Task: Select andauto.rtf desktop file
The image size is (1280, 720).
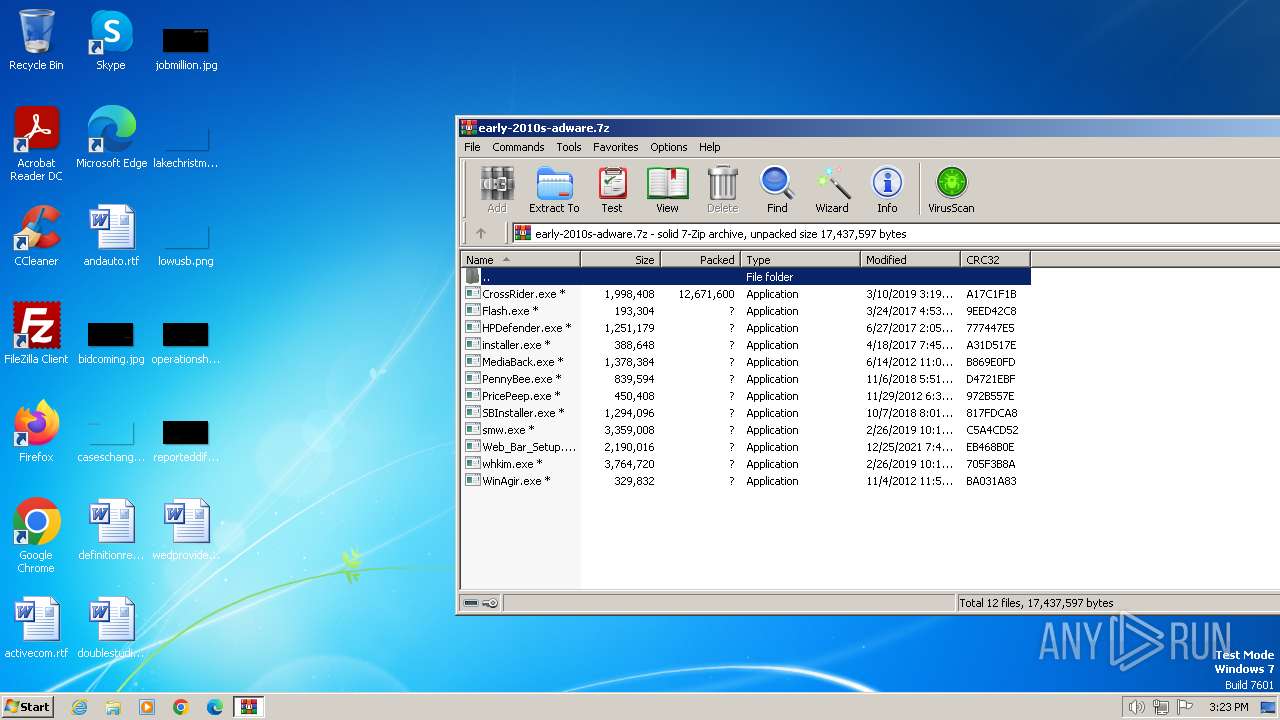Action: (x=111, y=235)
